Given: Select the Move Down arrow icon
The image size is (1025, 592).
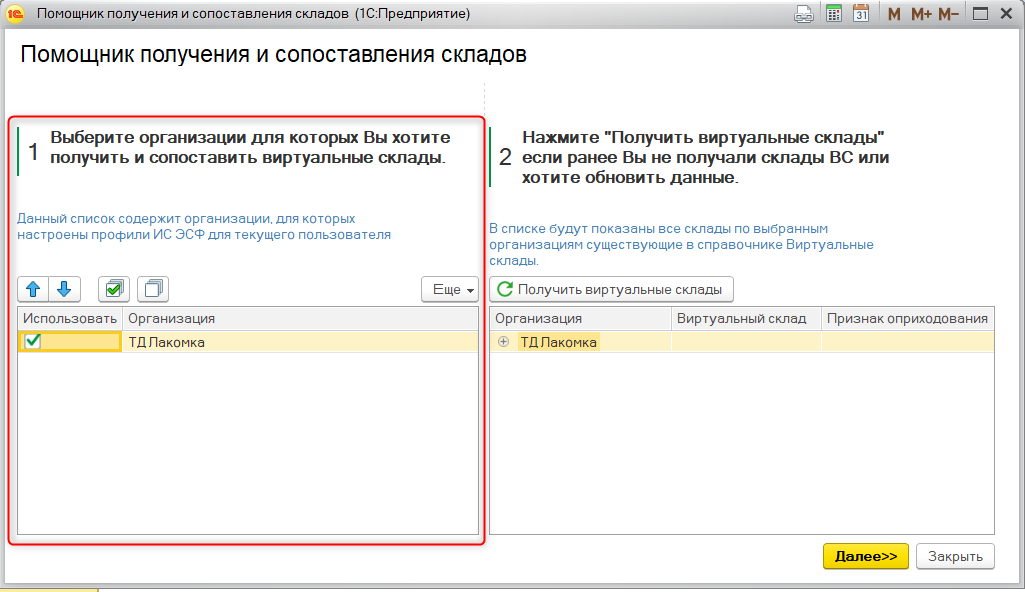Looking at the screenshot, I should point(62,289).
